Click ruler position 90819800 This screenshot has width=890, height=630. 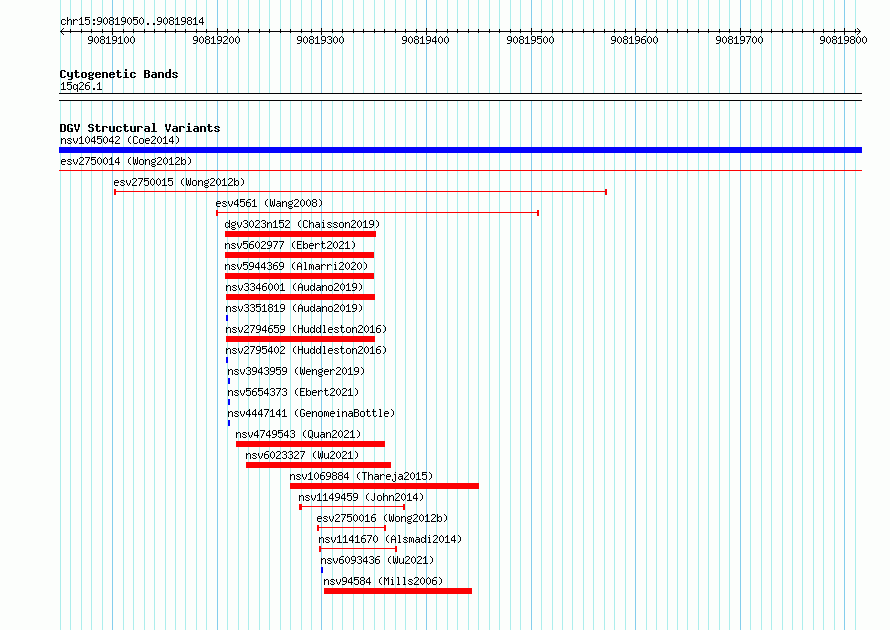pos(843,40)
